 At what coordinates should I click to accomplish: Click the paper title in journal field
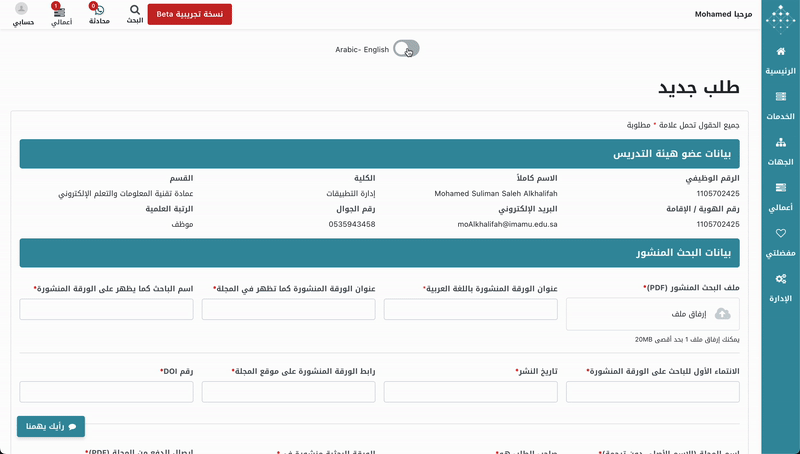tap(288, 309)
